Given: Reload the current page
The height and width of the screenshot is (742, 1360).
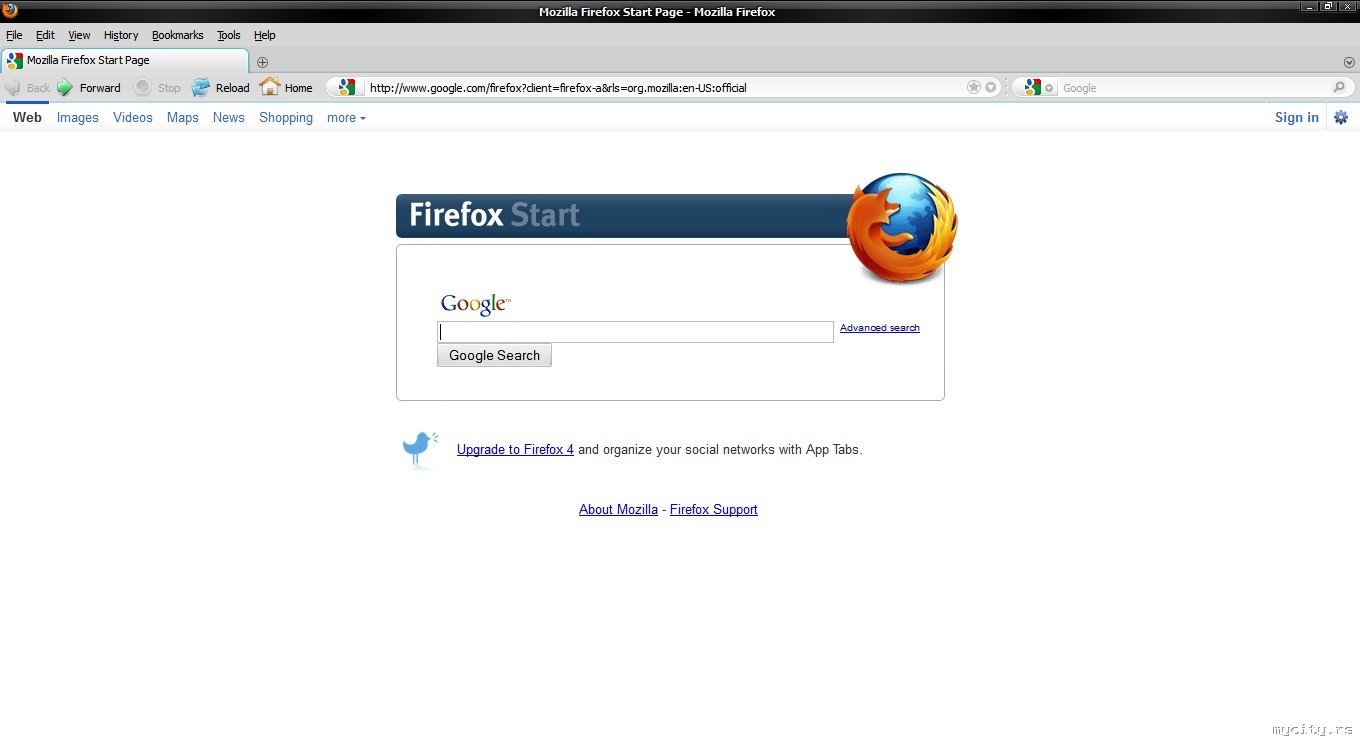Looking at the screenshot, I should point(220,88).
